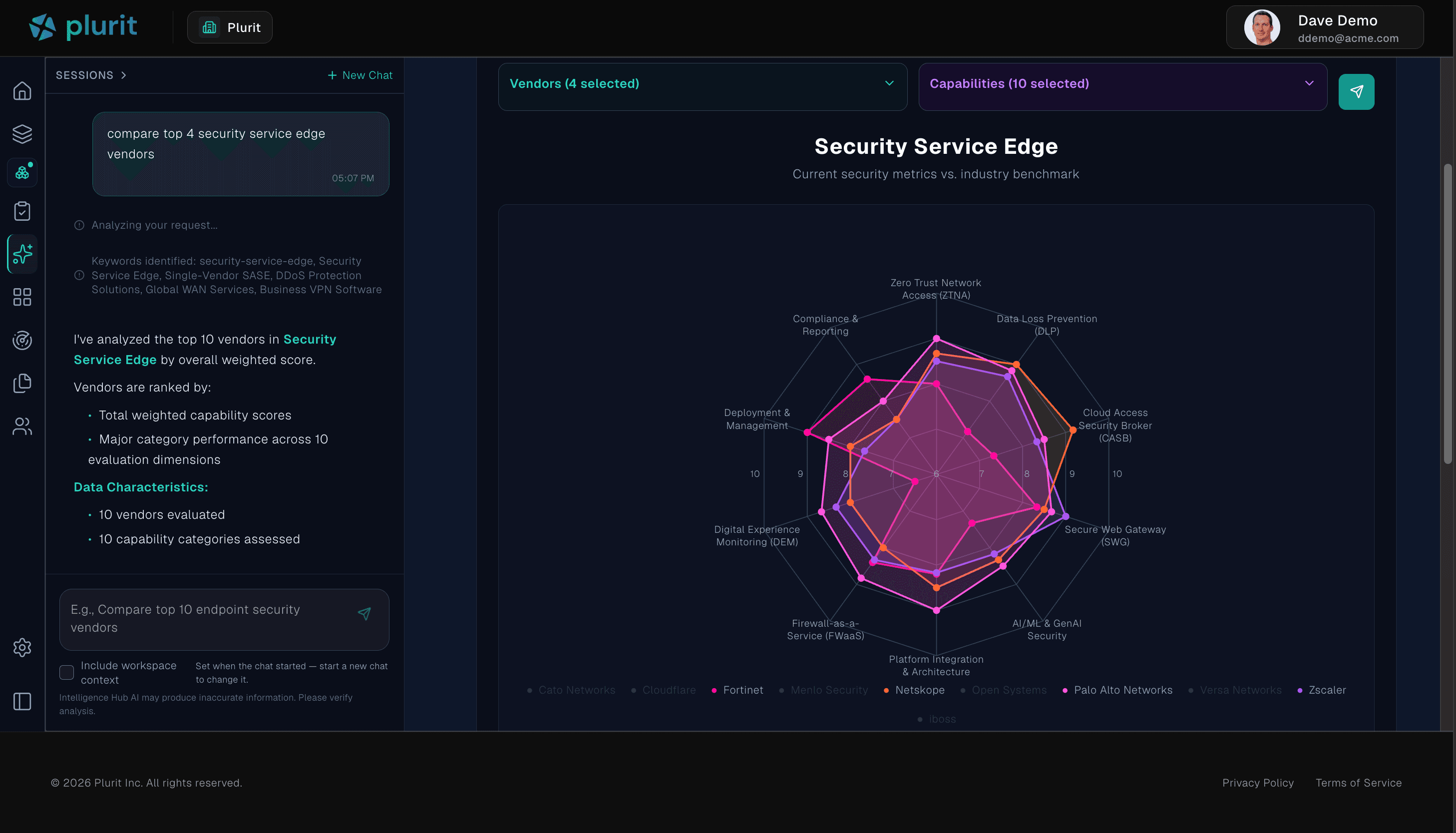Screen dimensions: 1456x833
Task: Click the Cloud Access Security Broker axis label
Action: click(1115, 425)
